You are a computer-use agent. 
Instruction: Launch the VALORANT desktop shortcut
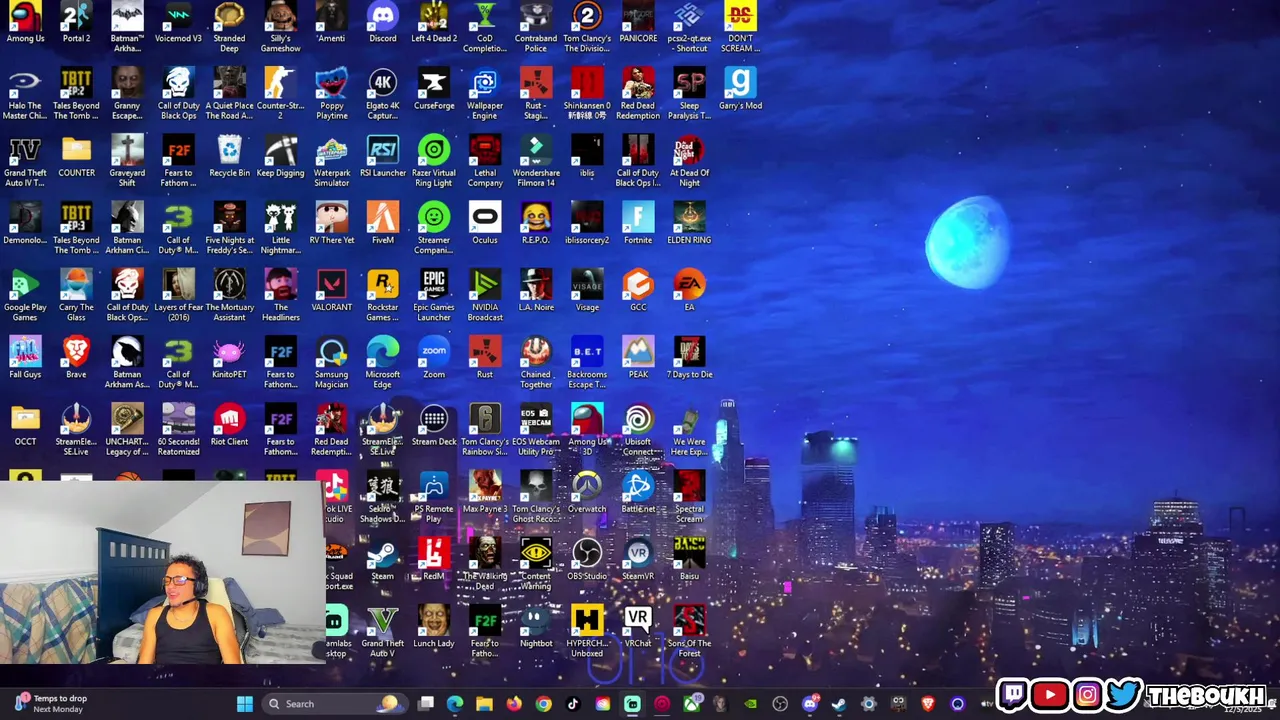click(x=331, y=290)
